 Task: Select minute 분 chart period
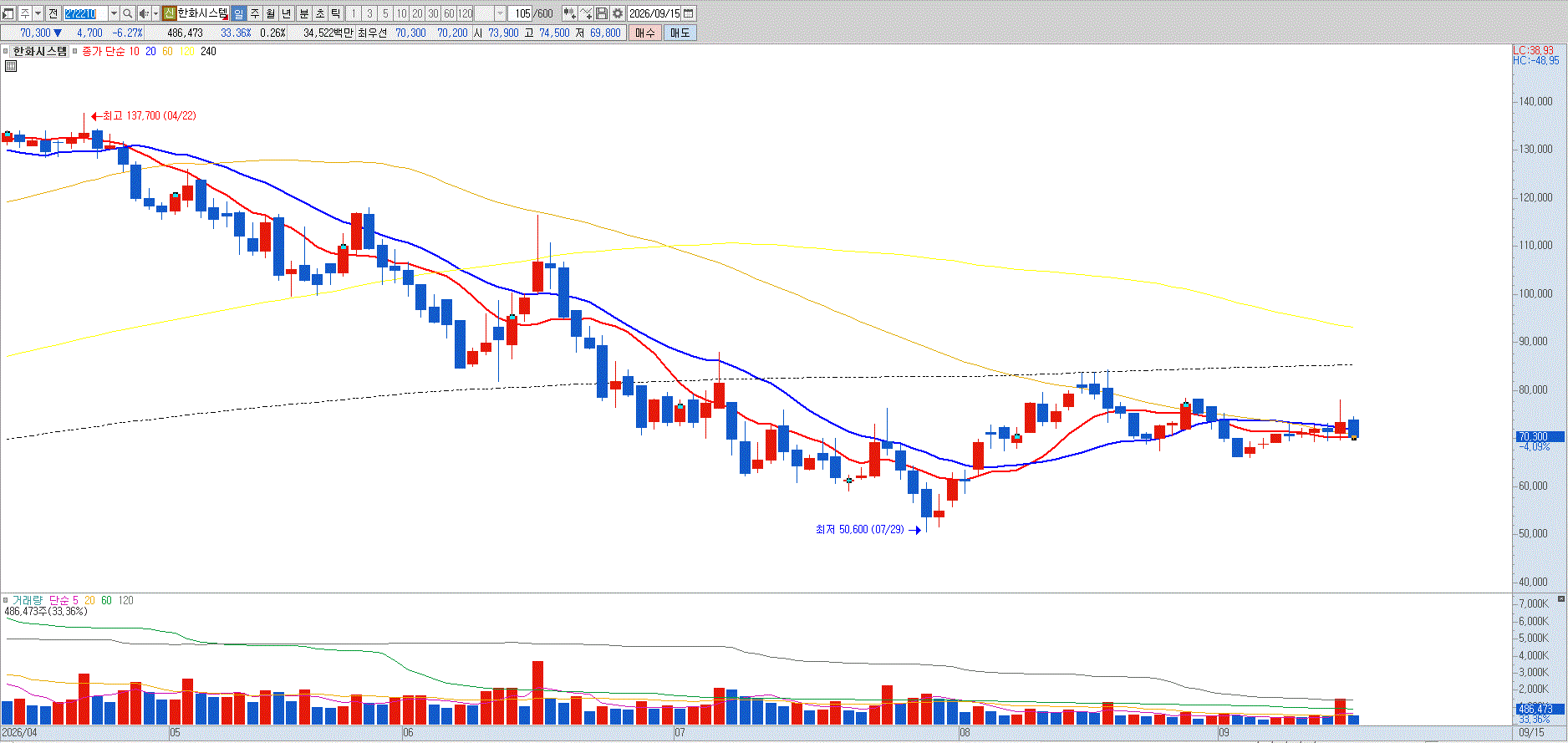click(x=303, y=13)
